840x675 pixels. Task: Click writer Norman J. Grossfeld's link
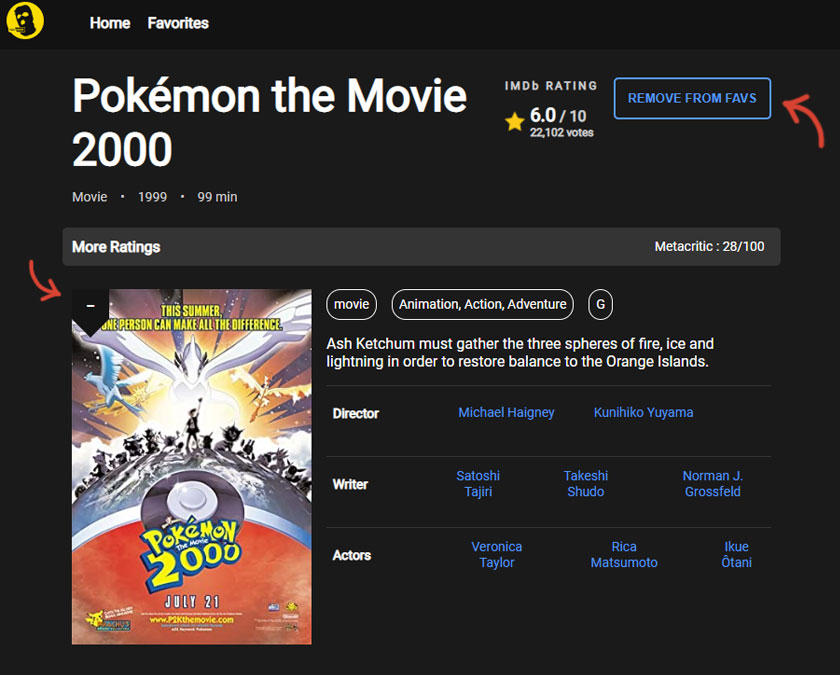pyautogui.click(x=712, y=483)
